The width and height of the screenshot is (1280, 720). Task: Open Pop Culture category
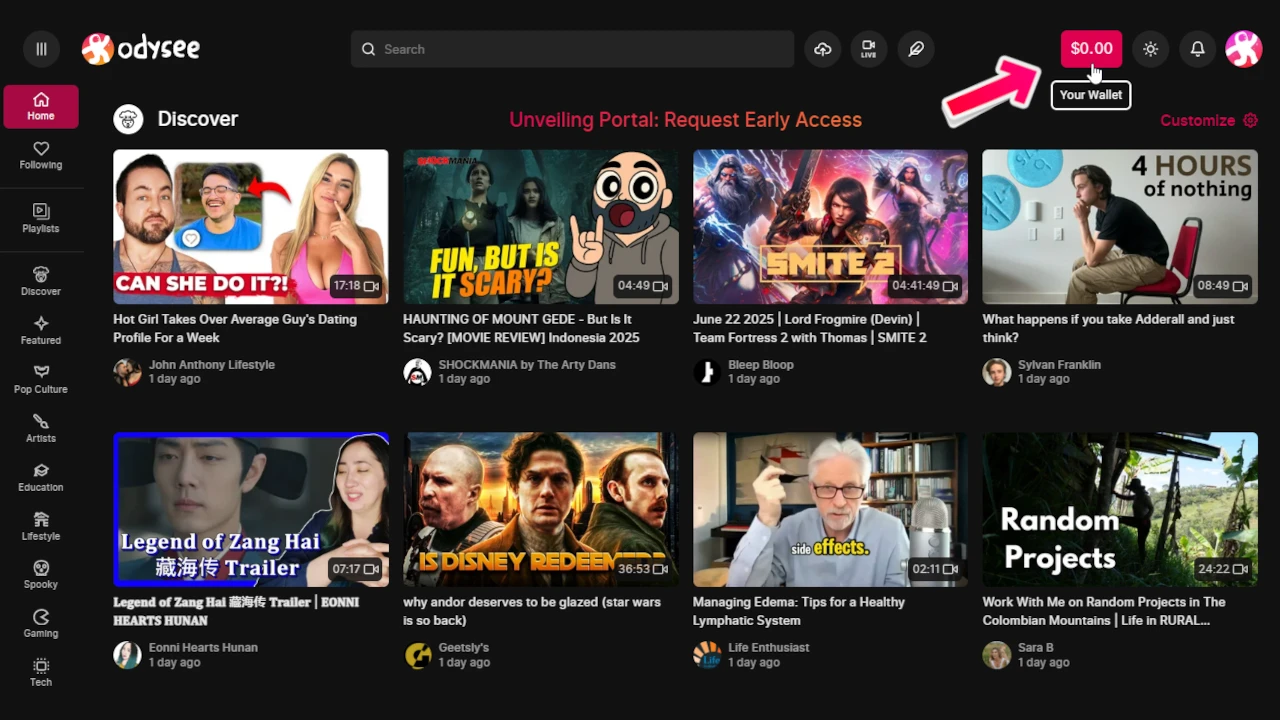point(41,380)
